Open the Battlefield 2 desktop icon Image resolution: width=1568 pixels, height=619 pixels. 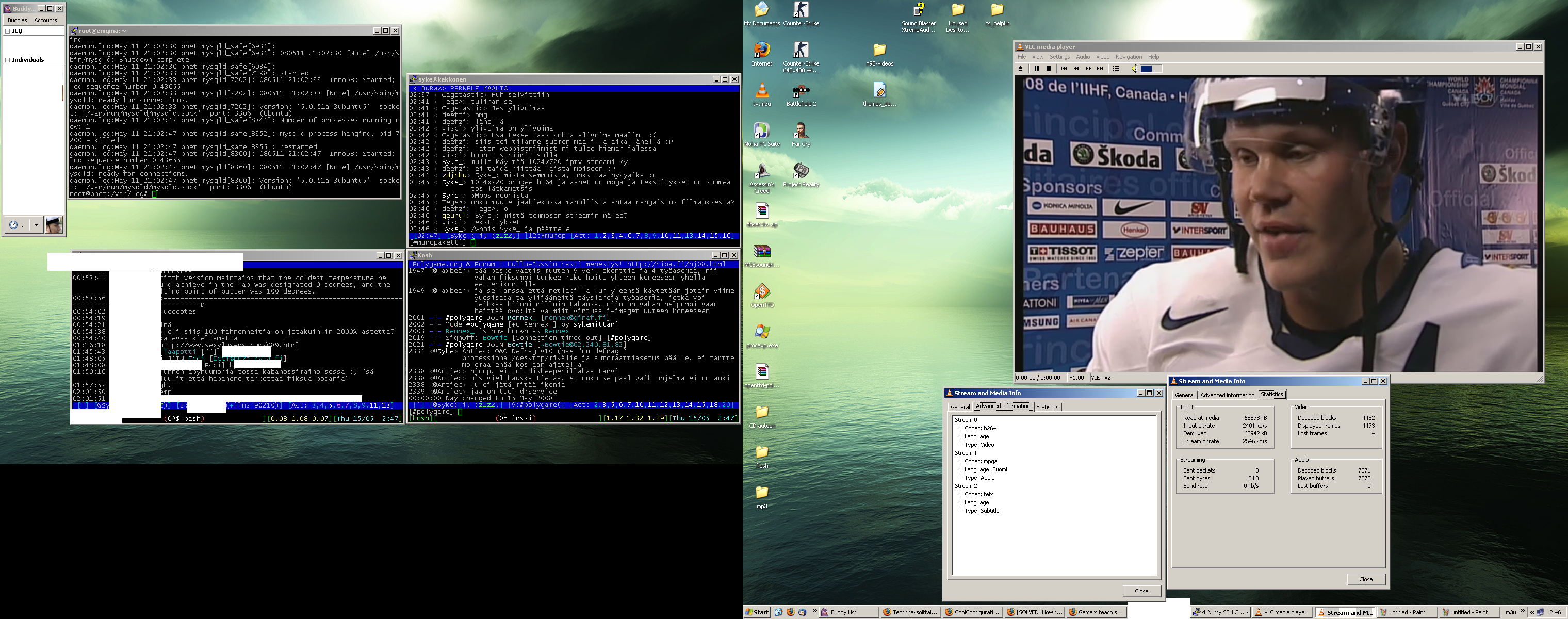pos(801,92)
